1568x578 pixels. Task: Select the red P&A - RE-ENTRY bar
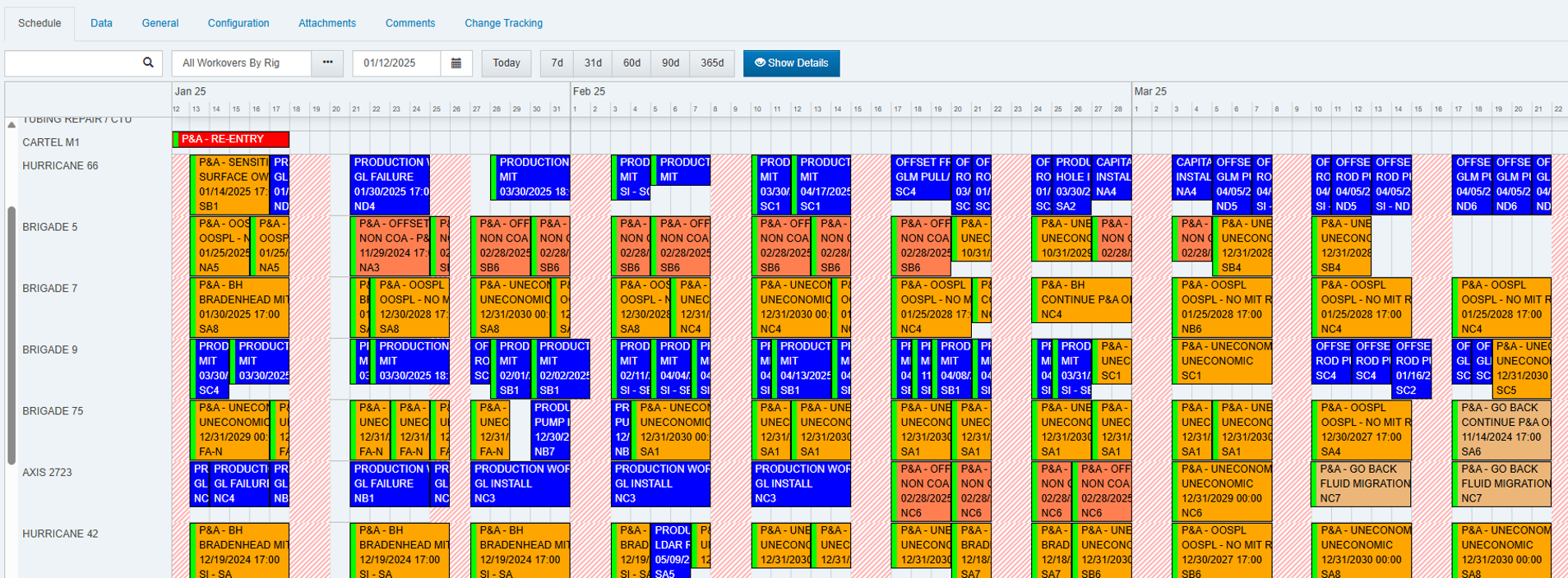point(232,140)
